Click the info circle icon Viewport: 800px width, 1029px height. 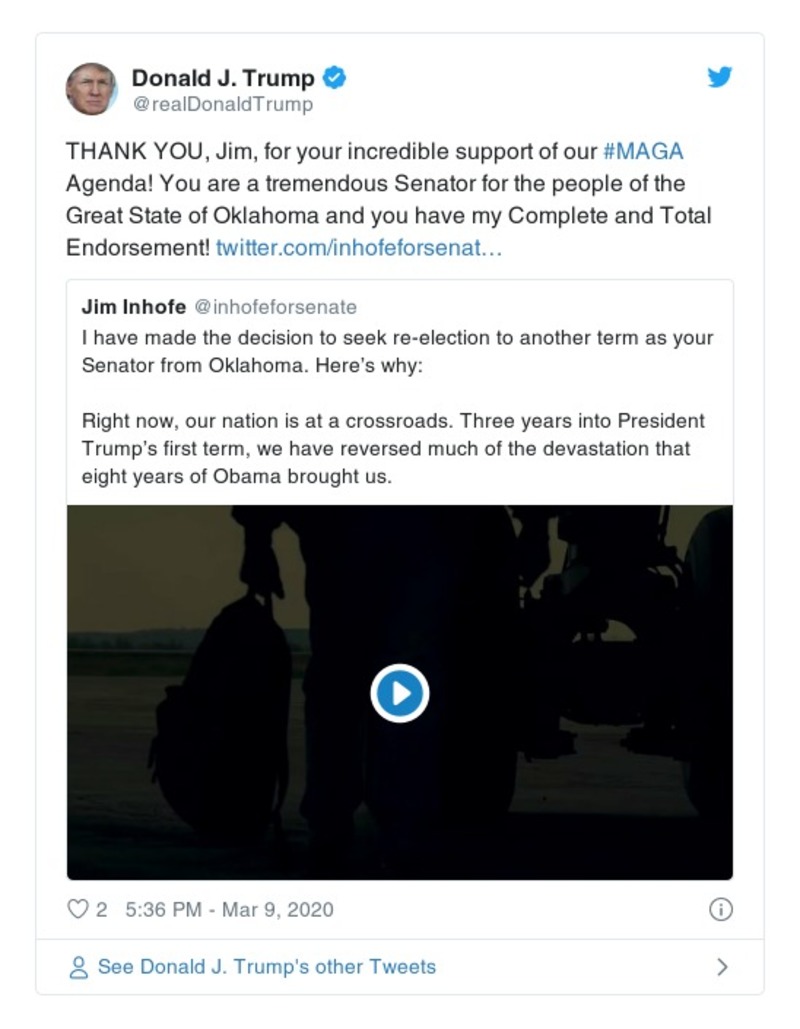point(720,909)
